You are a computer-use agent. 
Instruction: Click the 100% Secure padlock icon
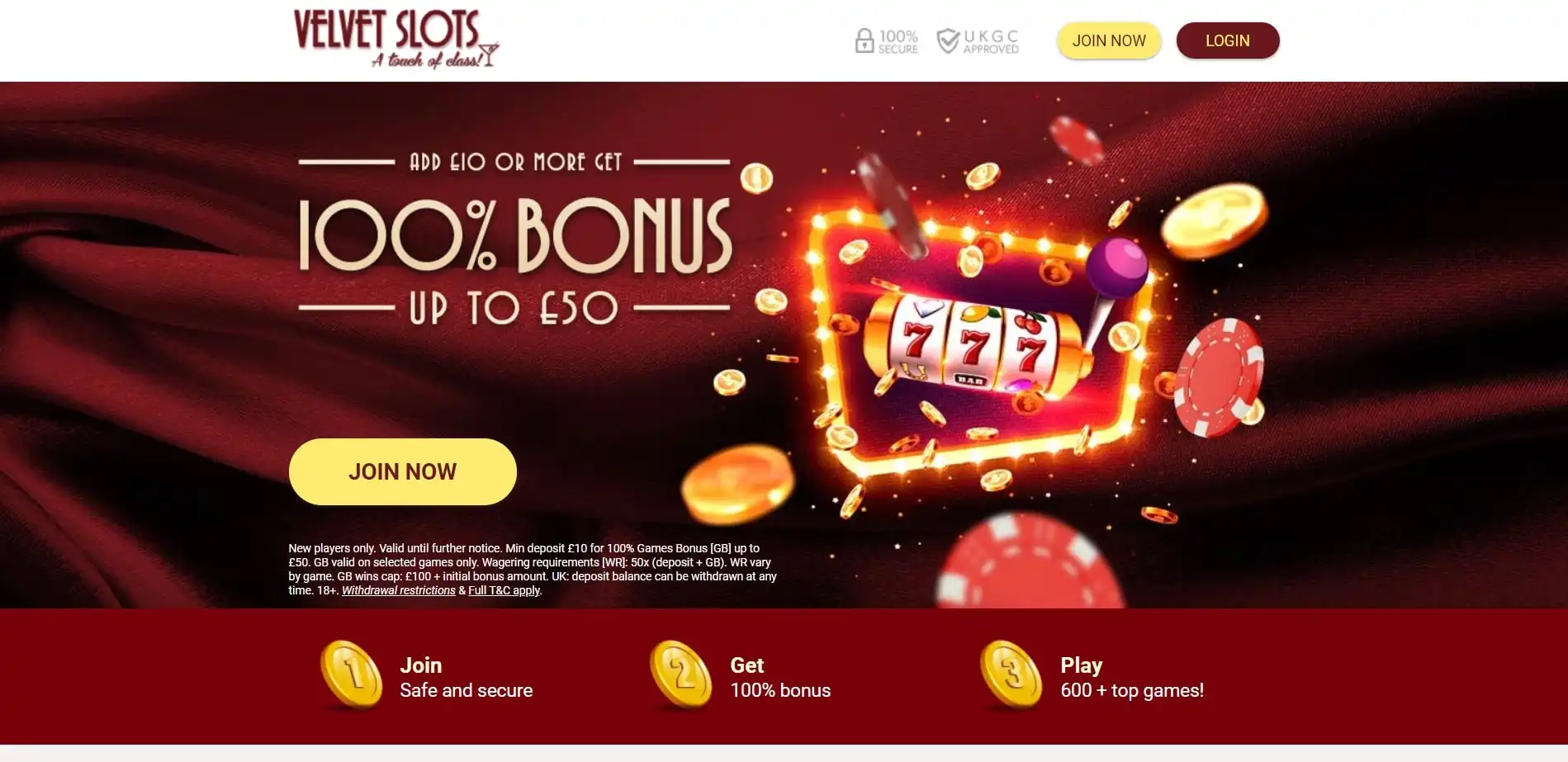(864, 40)
